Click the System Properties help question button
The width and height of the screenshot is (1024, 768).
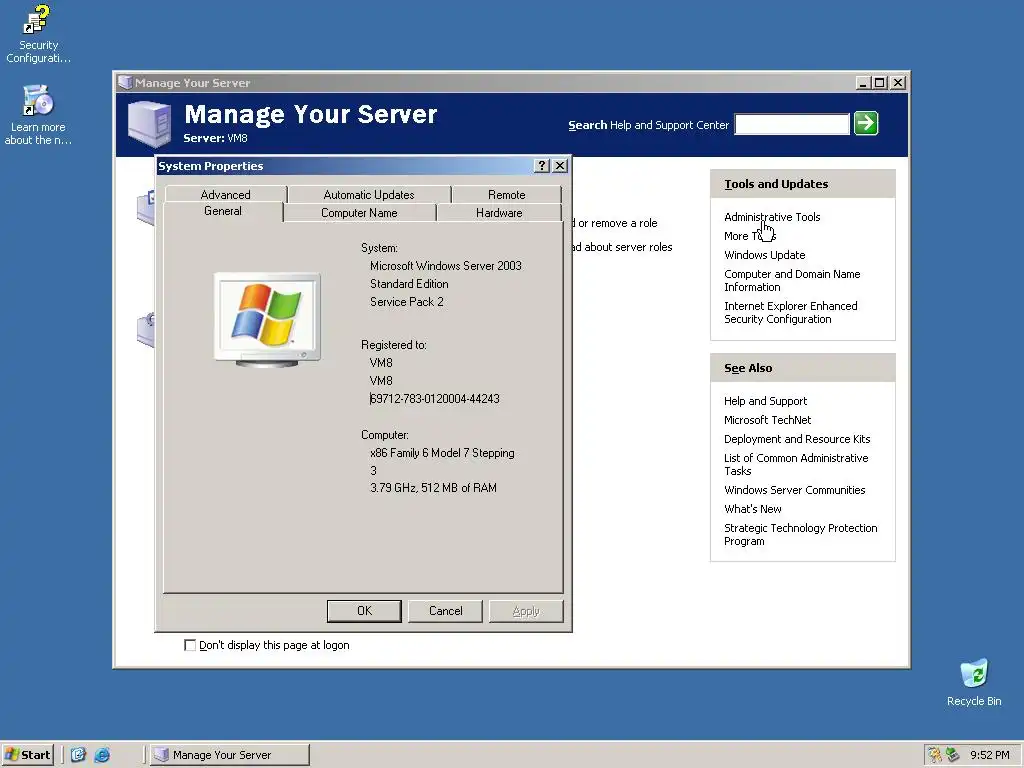click(541, 166)
